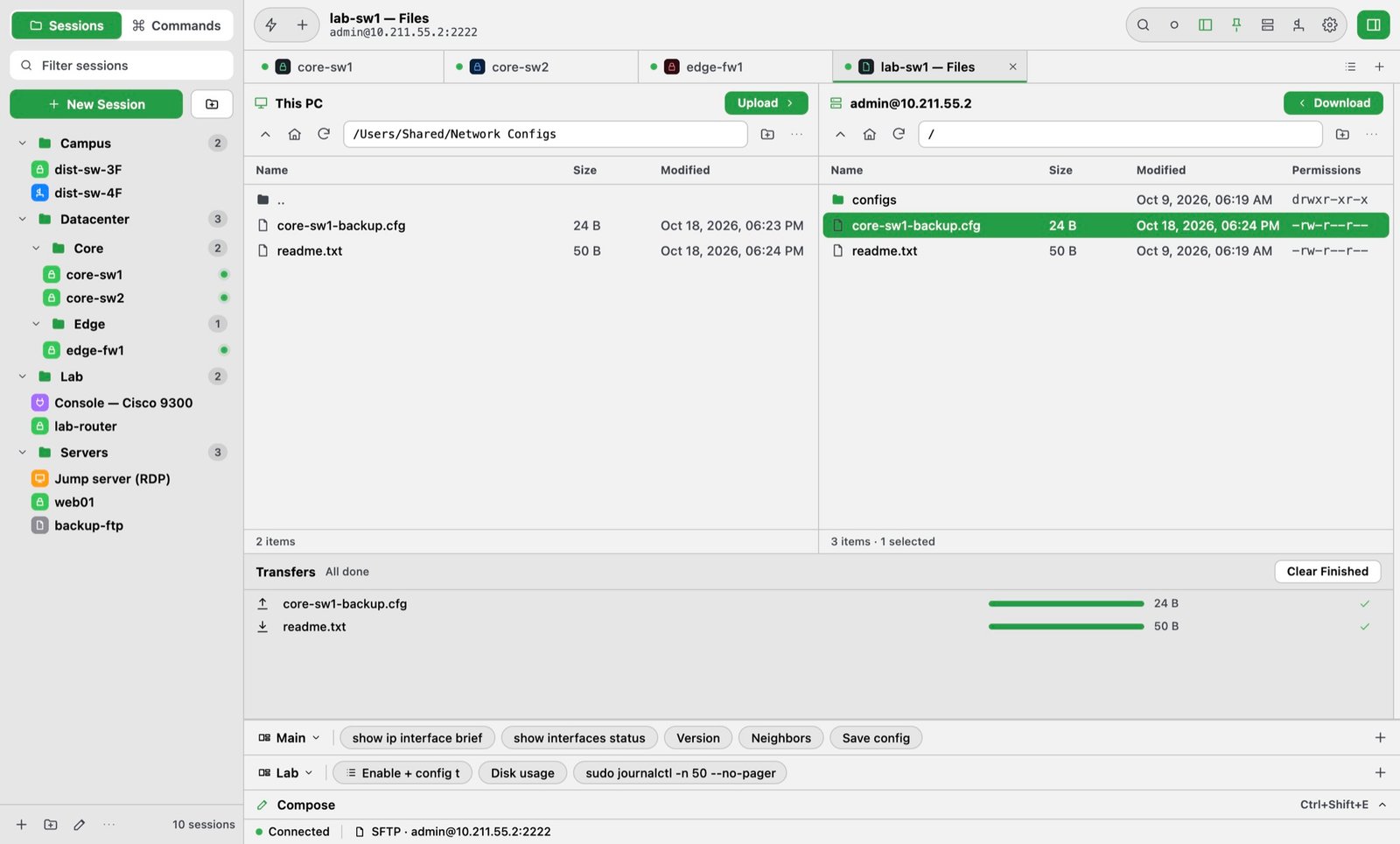Toggle the left sidebar panel icon
This screenshot has height=844, width=1400.
pyautogui.click(x=1205, y=25)
